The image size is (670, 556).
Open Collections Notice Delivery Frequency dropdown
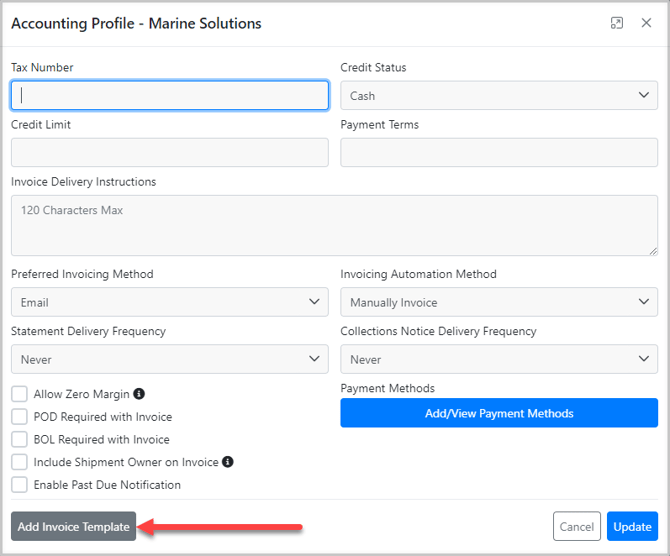pos(499,359)
